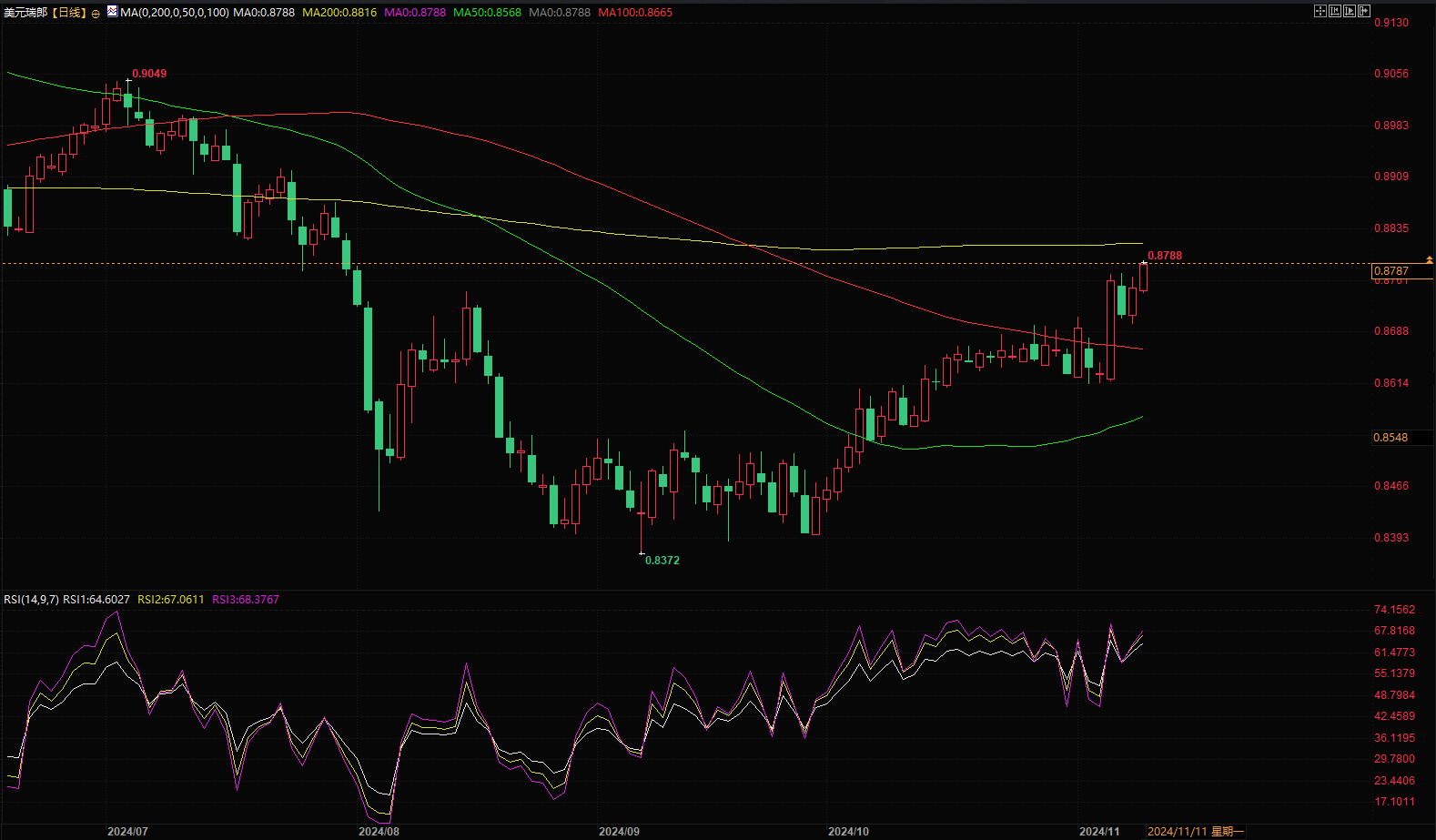Click the 0.8548 highlighted price tag on axis
The image size is (1436, 840).
pos(1401,438)
